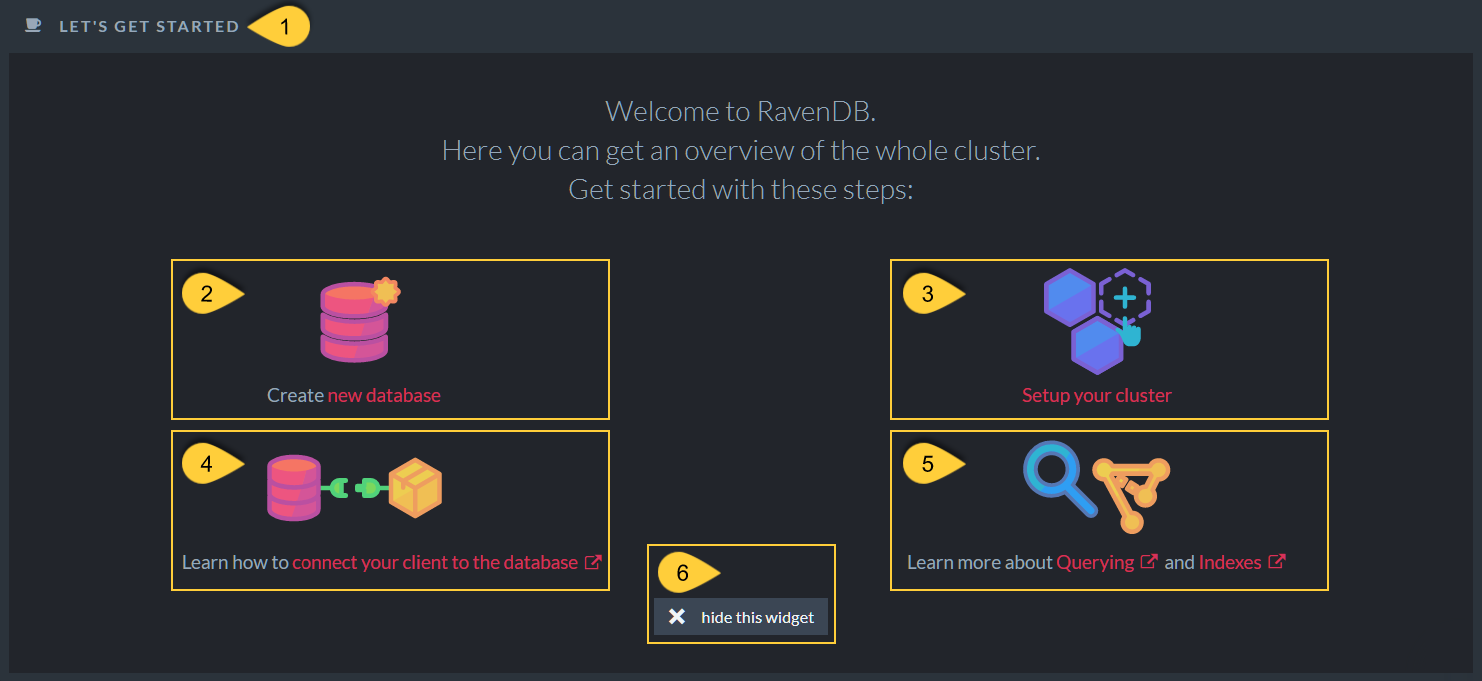Click the hexagon cluster setup icon
The image size is (1482, 681).
[1098, 320]
